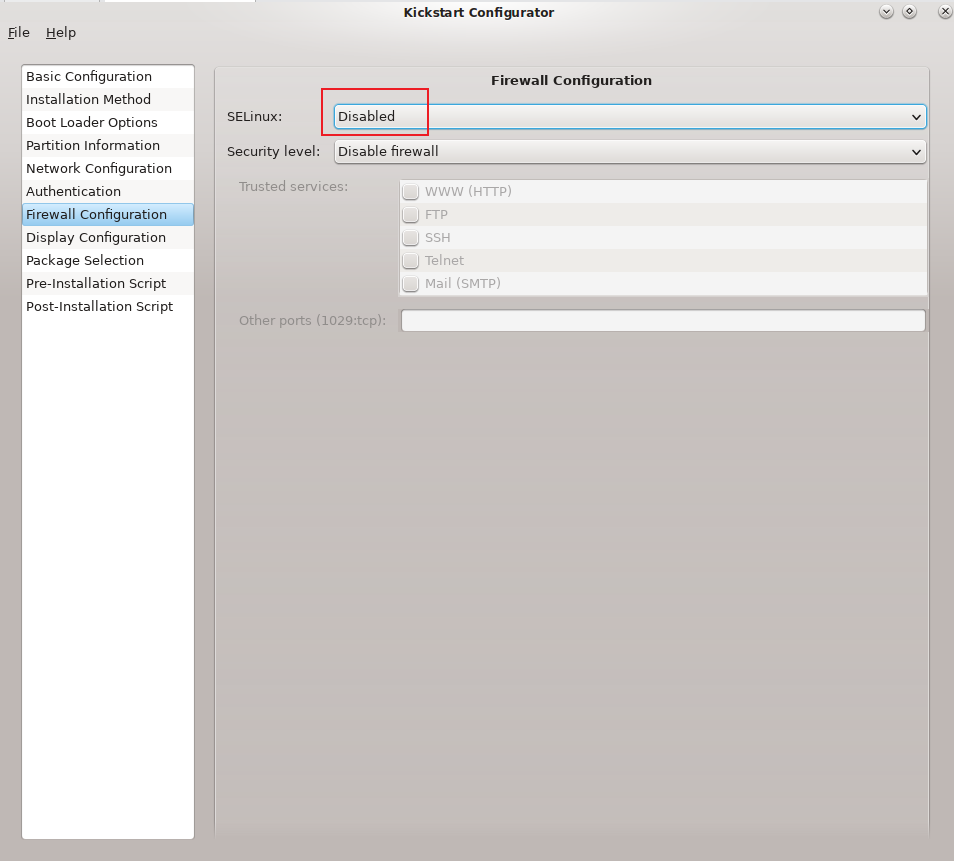The image size is (954, 861).
Task: Open the Authentication section
Action: click(x=108, y=192)
